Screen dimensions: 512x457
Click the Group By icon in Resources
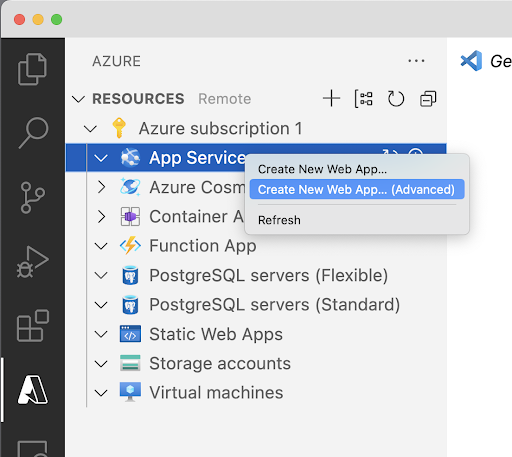tap(363, 99)
